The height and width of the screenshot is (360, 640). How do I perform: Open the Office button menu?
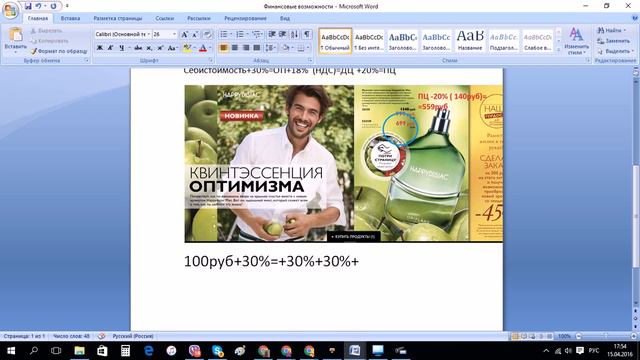pyautogui.click(x=10, y=10)
